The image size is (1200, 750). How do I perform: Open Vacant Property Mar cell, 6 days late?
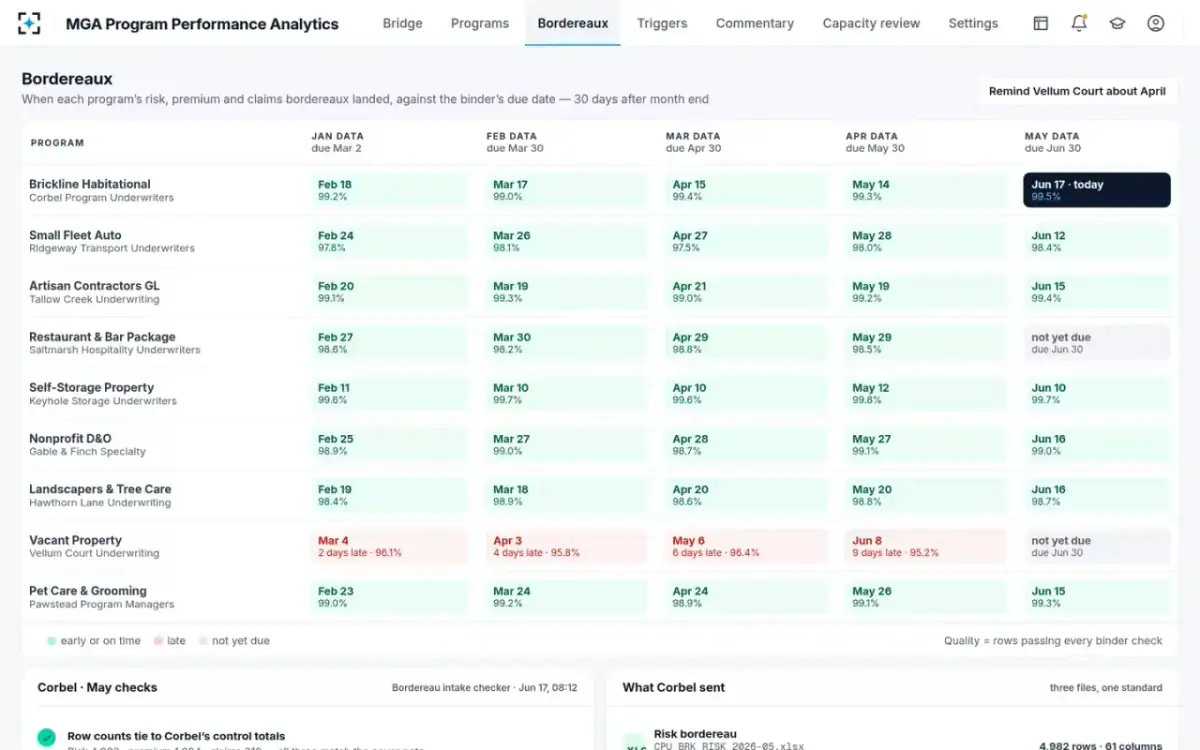coord(746,546)
